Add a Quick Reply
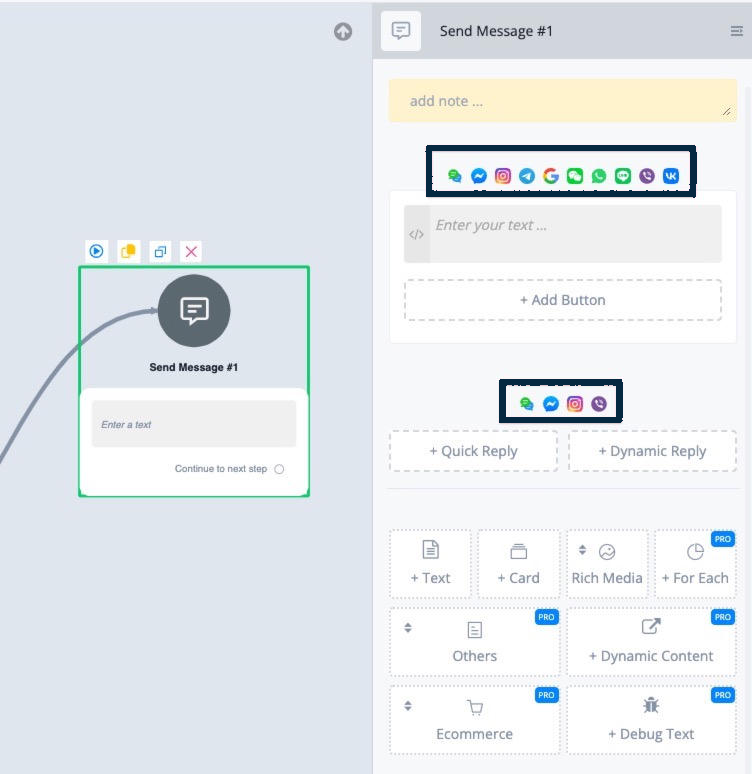This screenshot has width=752, height=774. pyautogui.click(x=474, y=451)
